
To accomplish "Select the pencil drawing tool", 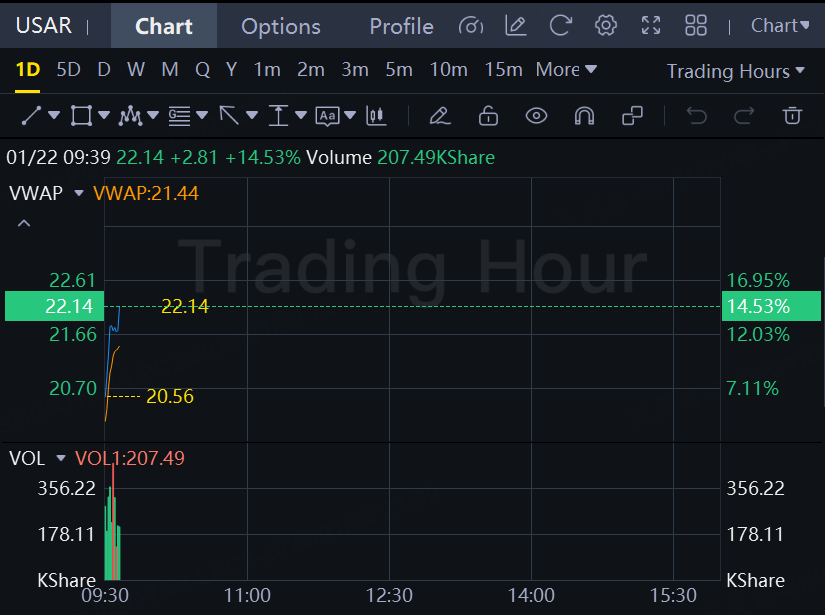I will (x=439, y=116).
